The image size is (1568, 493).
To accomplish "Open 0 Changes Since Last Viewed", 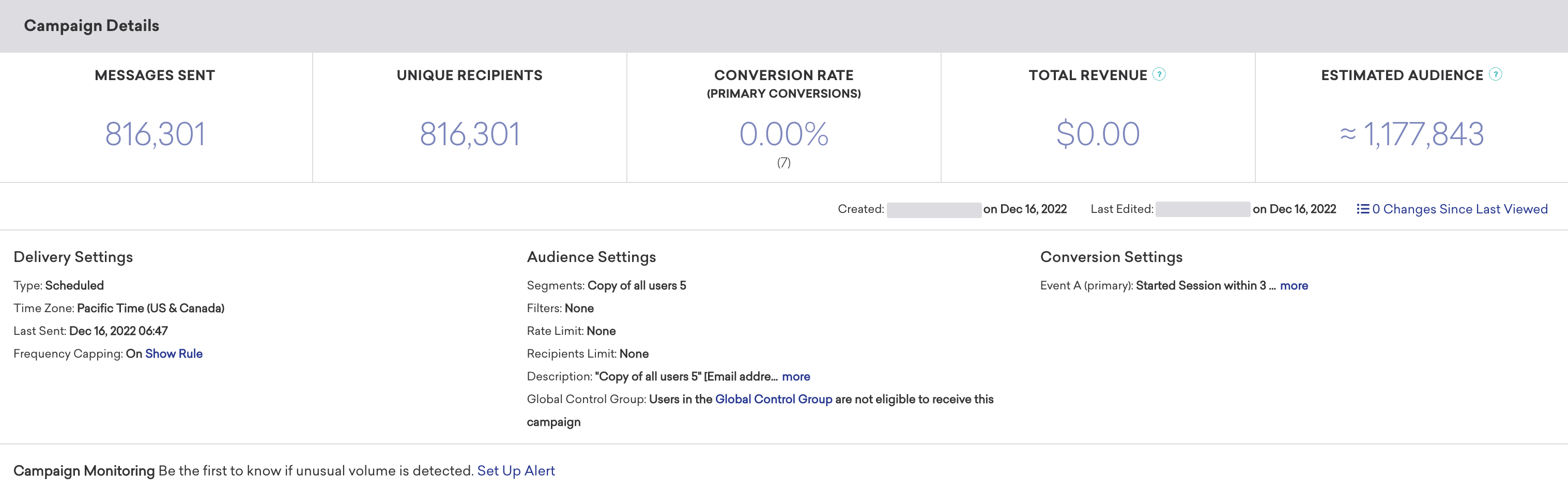I will pyautogui.click(x=1459, y=209).
